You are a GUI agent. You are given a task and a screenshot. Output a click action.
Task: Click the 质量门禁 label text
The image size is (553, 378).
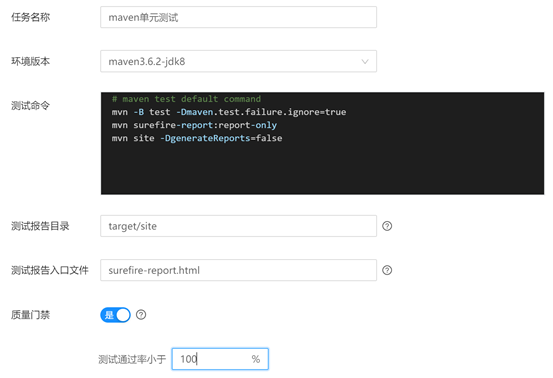tap(30, 315)
